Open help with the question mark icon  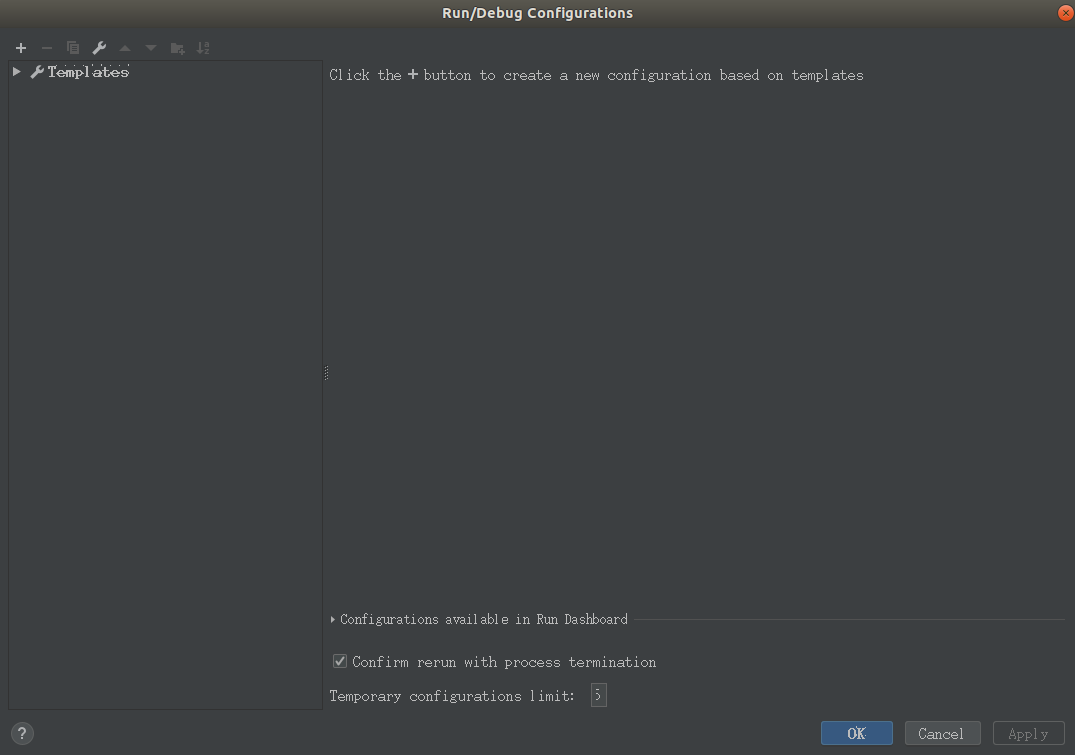(x=21, y=733)
